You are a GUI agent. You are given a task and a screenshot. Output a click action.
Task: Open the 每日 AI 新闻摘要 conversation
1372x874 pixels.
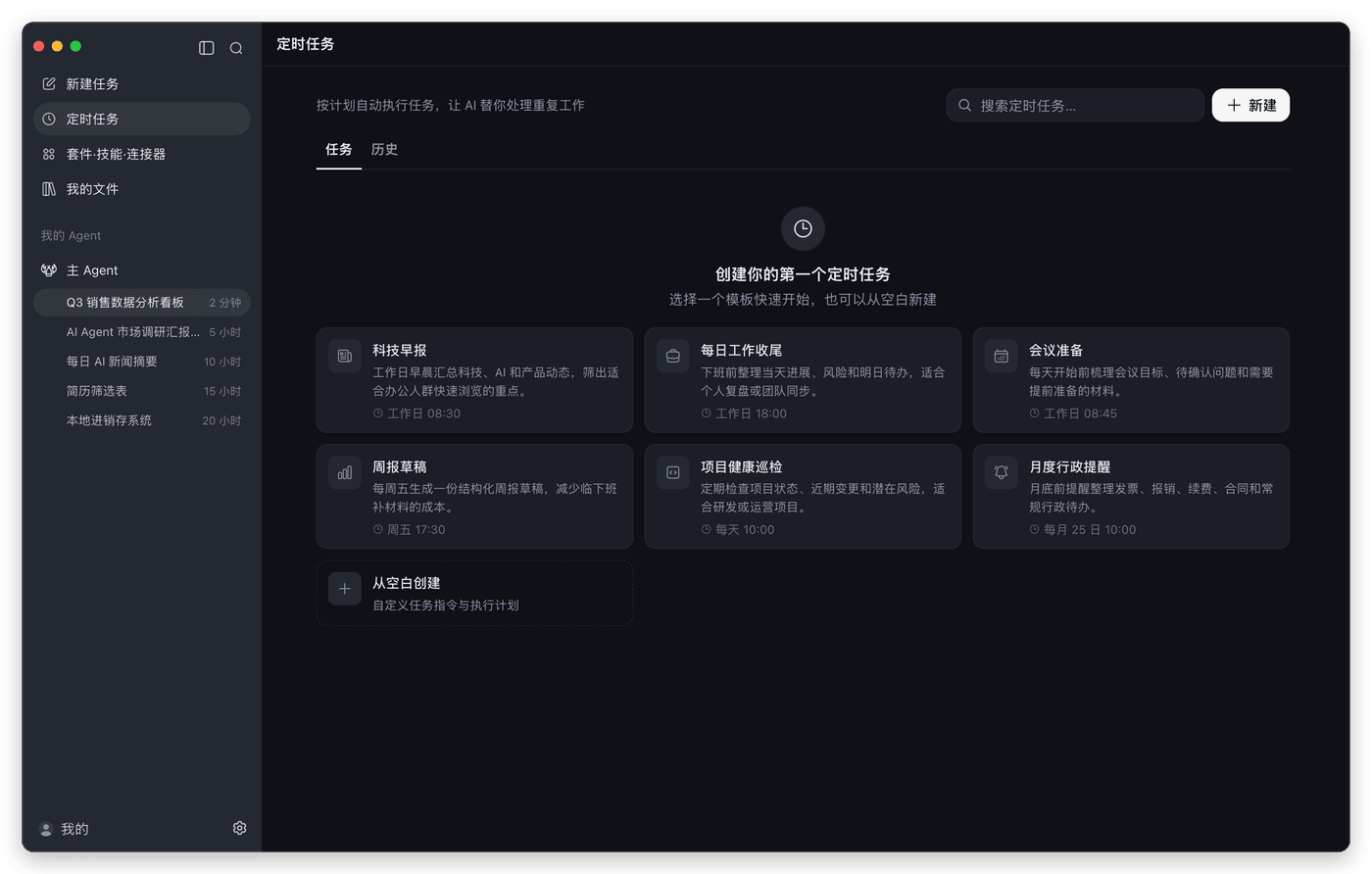[142, 362]
